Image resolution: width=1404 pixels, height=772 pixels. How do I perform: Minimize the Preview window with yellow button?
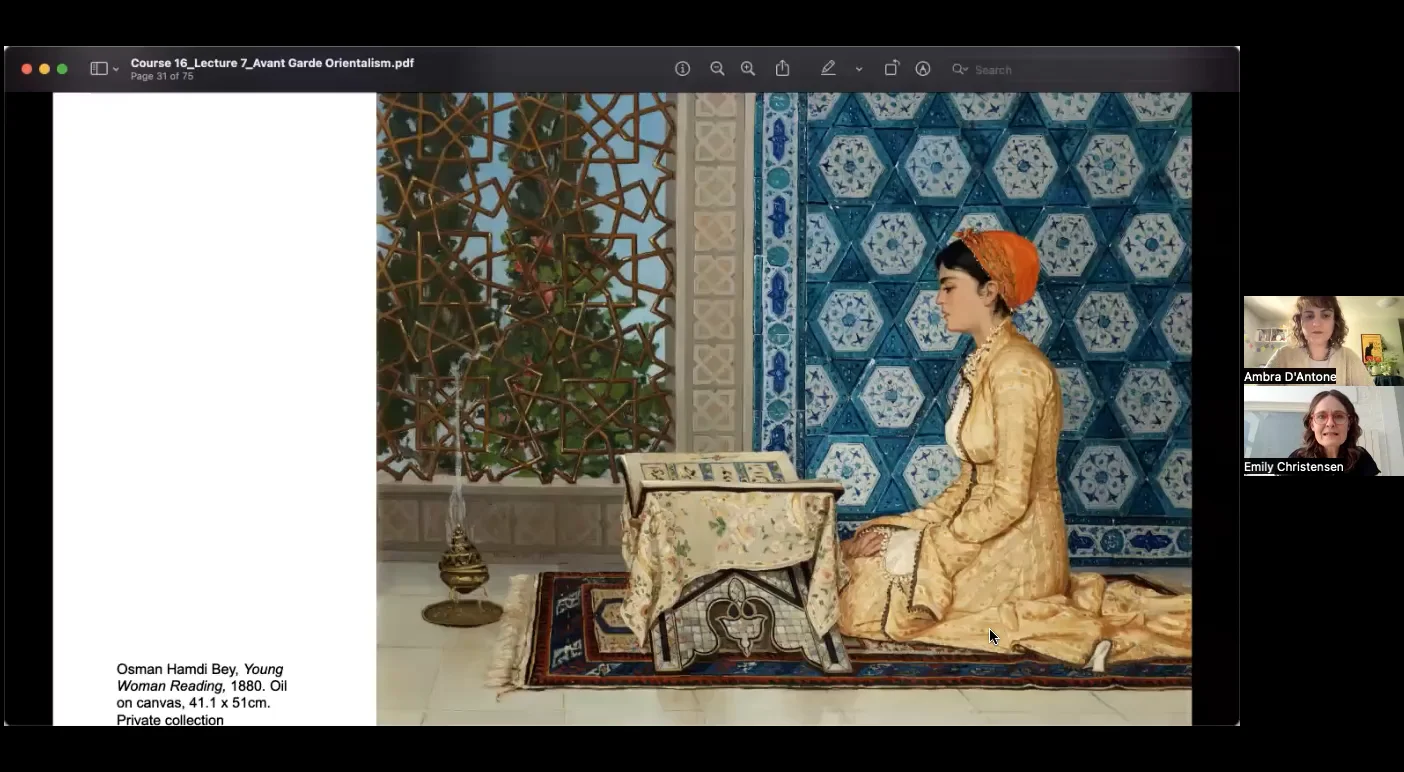(x=44, y=69)
